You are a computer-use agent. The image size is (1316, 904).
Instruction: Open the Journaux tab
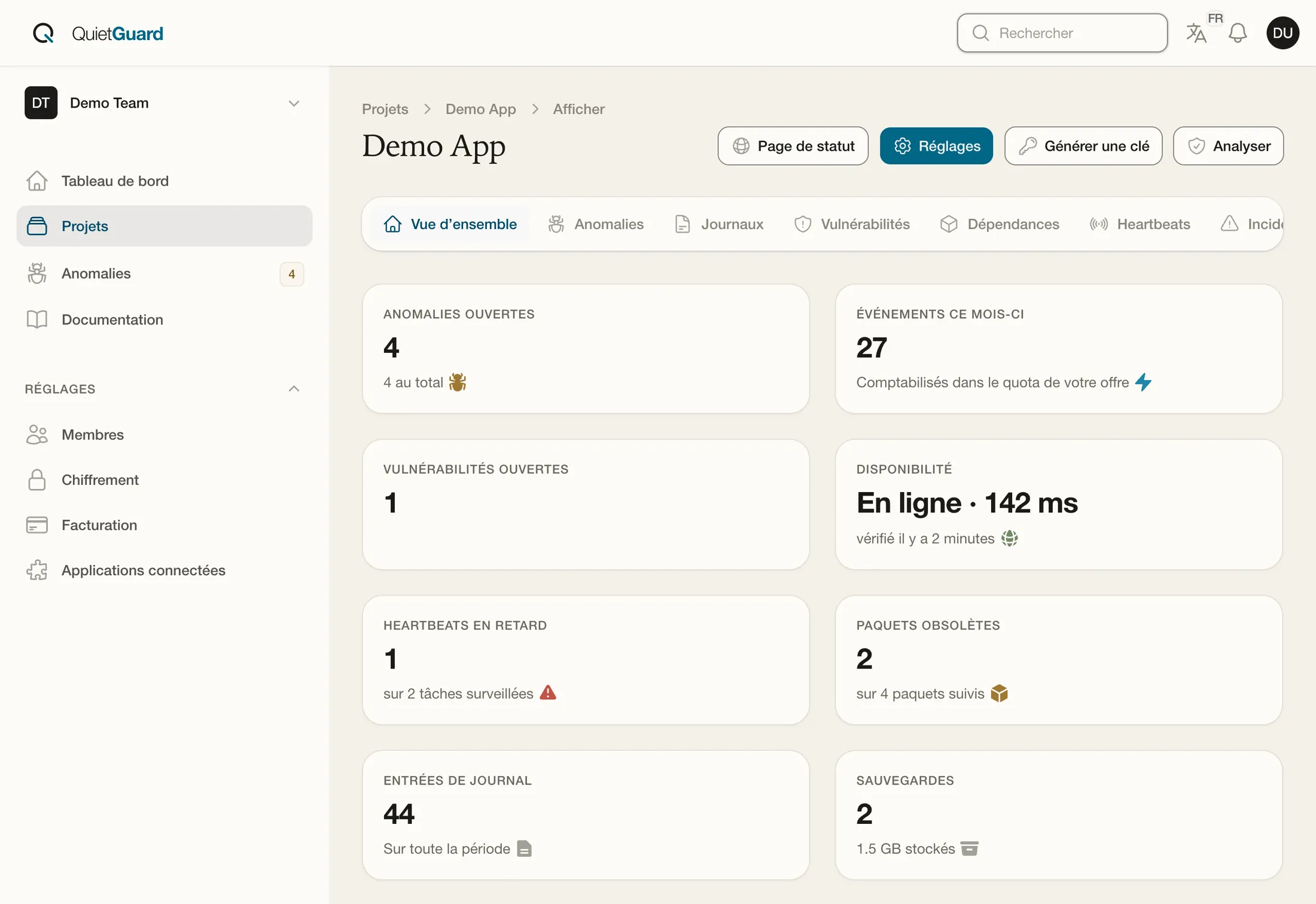719,224
